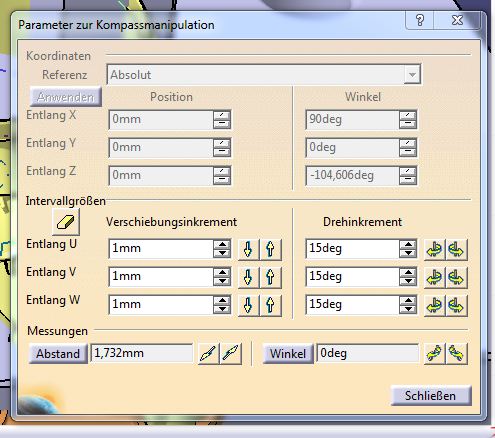Click second measured-angle rotate icon beside Winkel
Screen dimensions: 495x438
coord(456,353)
